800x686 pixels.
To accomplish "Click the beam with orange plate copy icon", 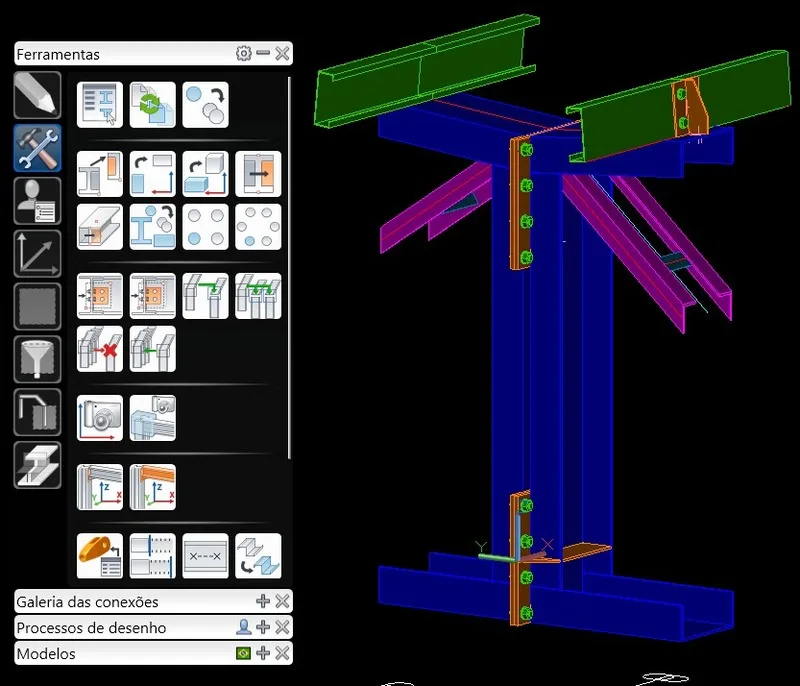I will click(99, 174).
